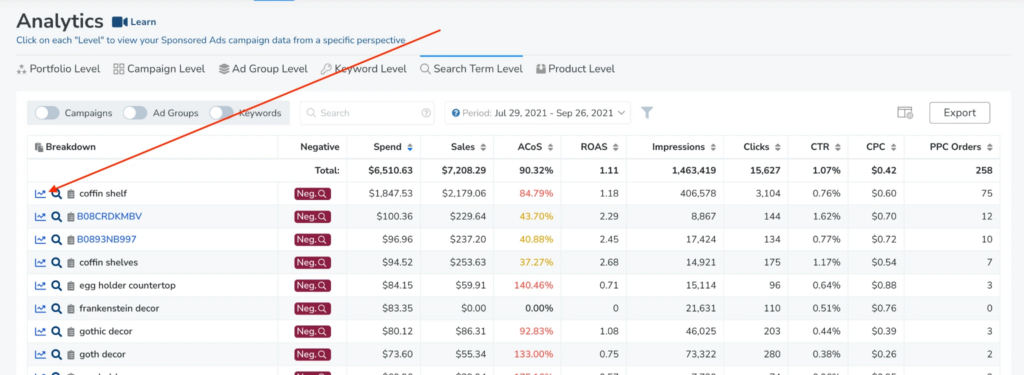Copy the egg holder countertop term via clipboard icon
Screen dimensions: 1024x375
tap(71, 285)
